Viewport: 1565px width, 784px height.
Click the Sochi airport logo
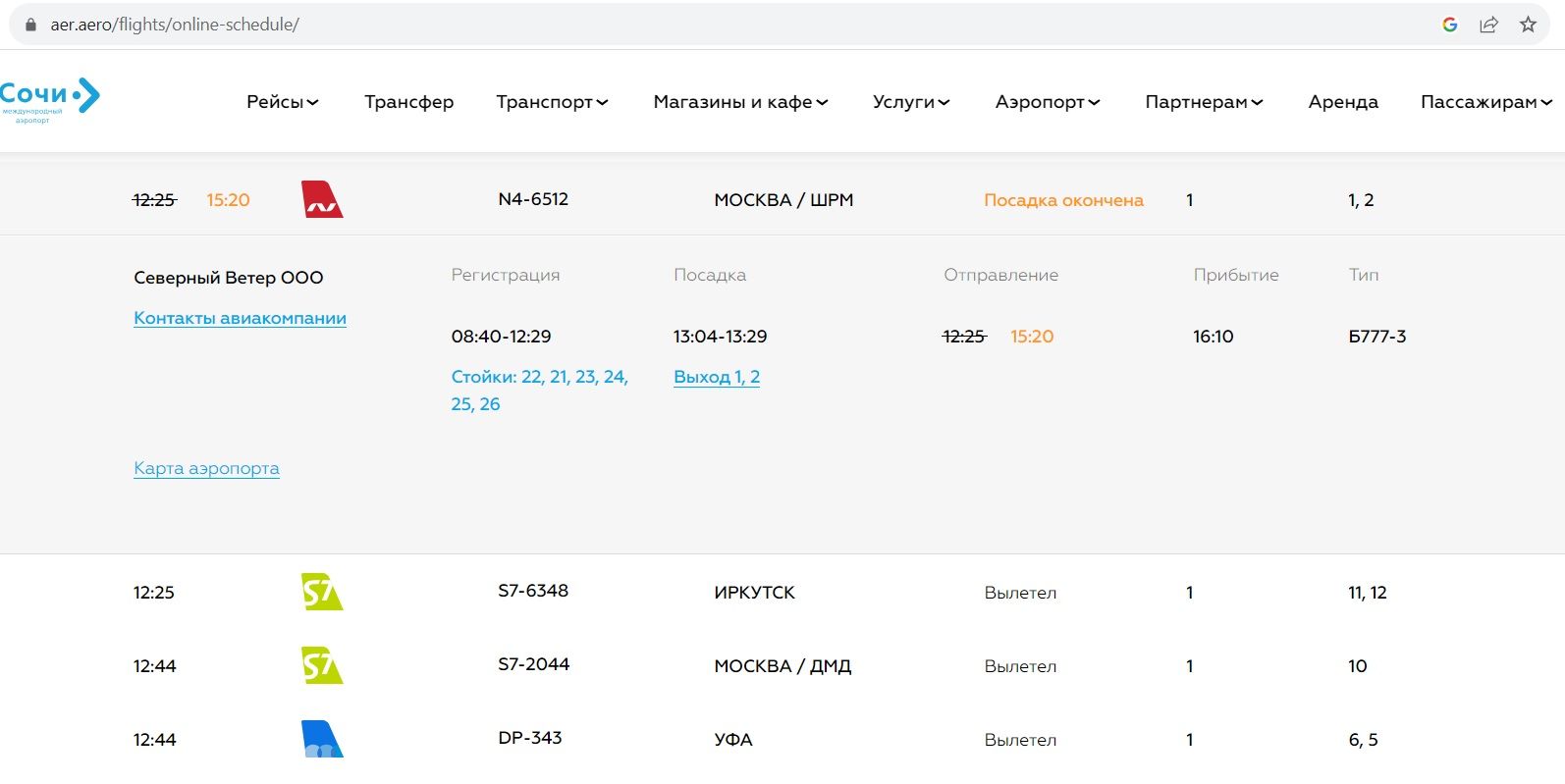point(49,99)
